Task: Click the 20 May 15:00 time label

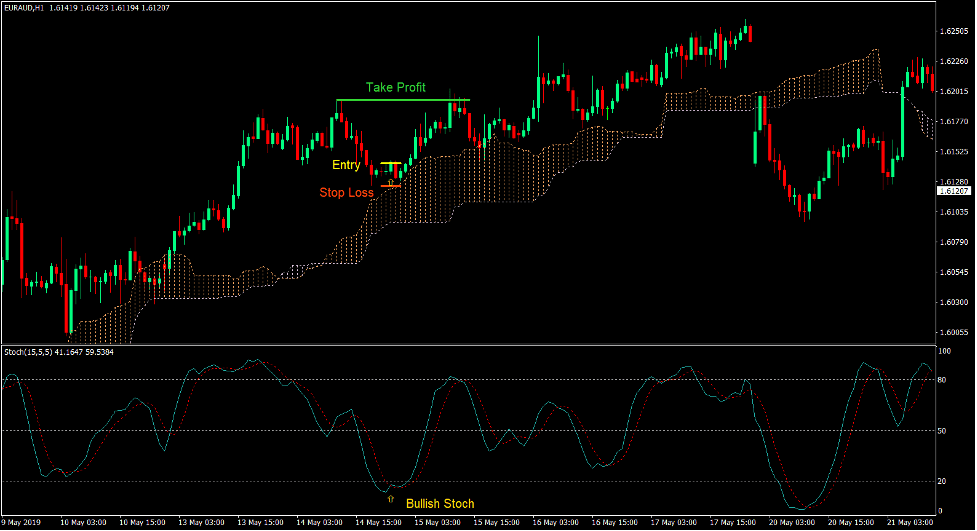Action: (851, 522)
